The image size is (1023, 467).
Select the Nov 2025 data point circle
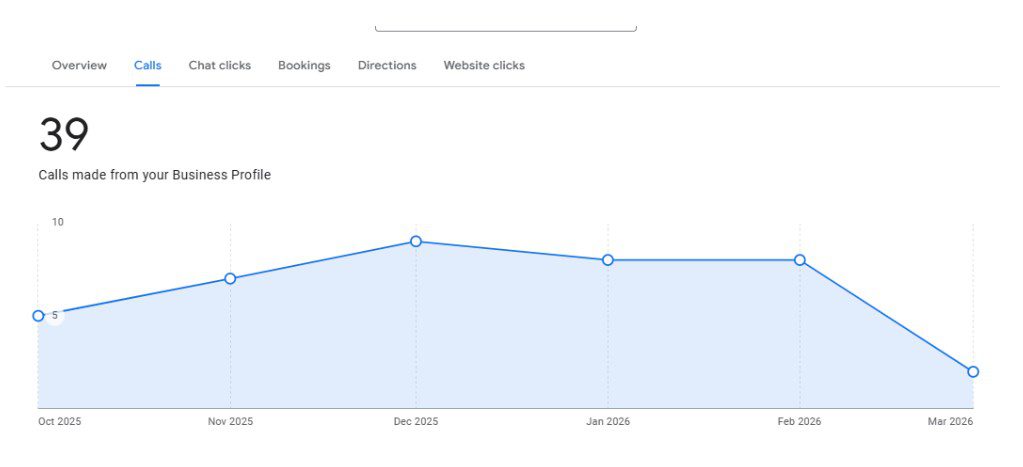point(230,279)
